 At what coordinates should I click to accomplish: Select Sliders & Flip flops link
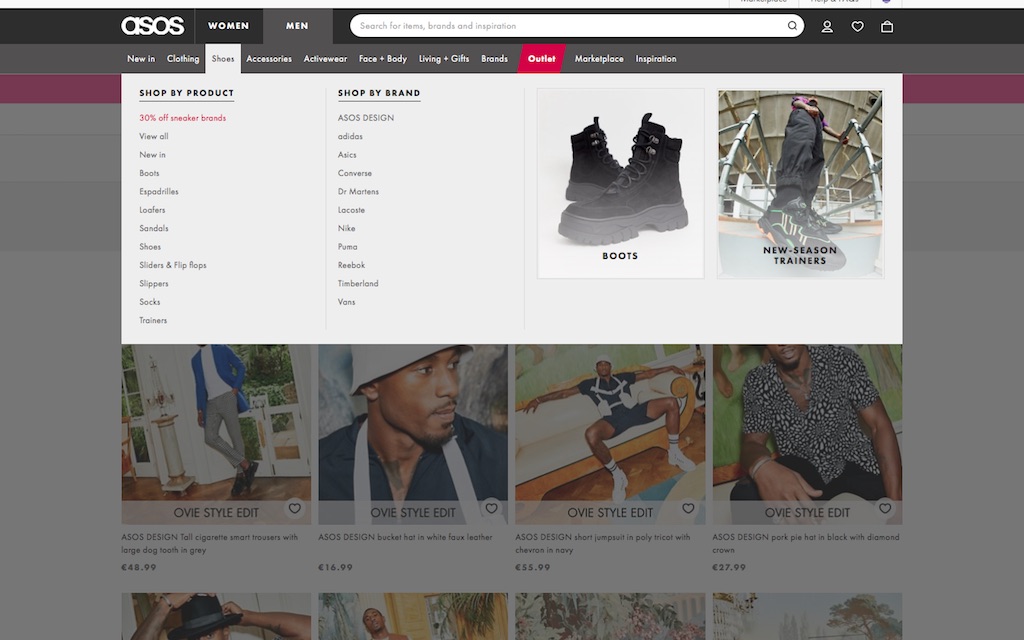pos(172,265)
